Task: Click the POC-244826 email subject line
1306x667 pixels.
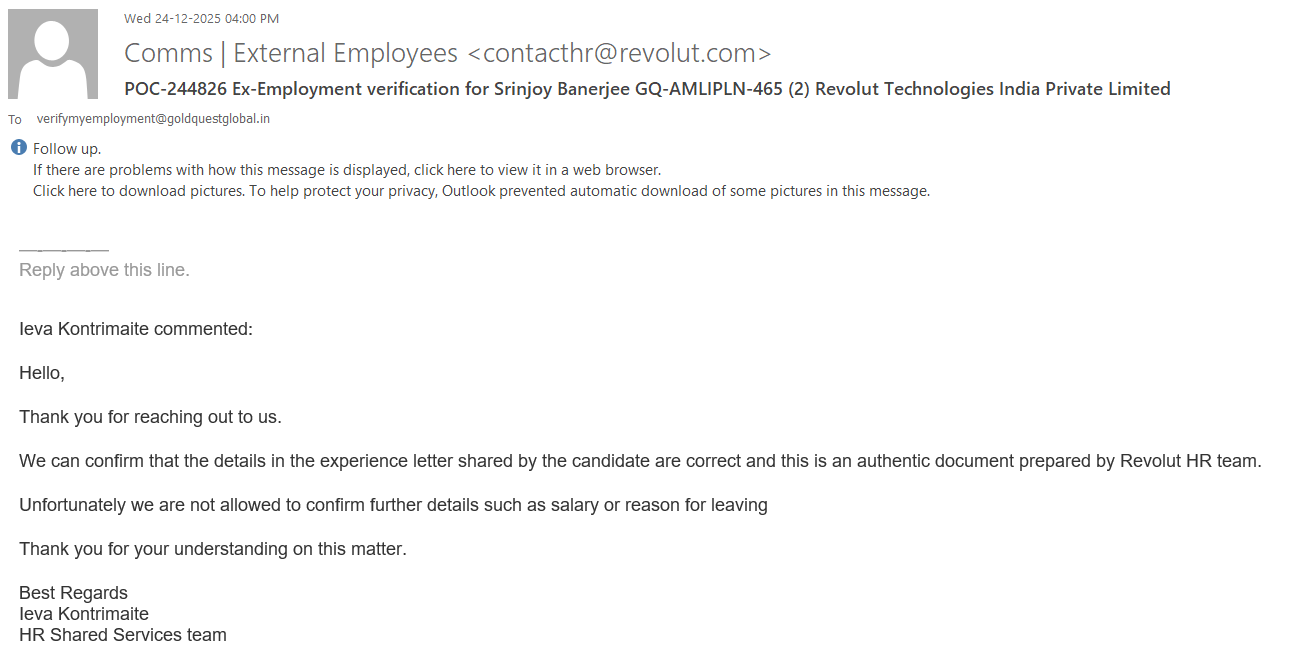Action: pyautogui.click(x=647, y=89)
